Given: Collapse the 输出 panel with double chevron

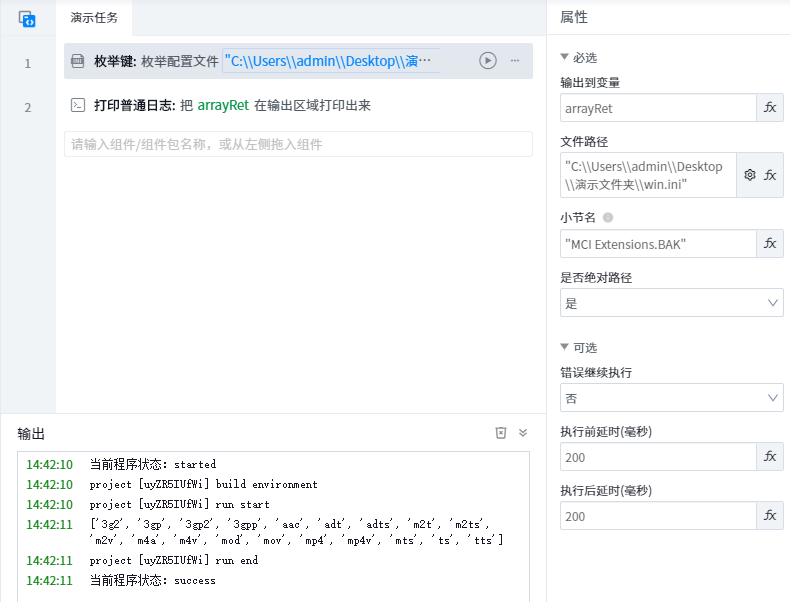Looking at the screenshot, I should 522,433.
